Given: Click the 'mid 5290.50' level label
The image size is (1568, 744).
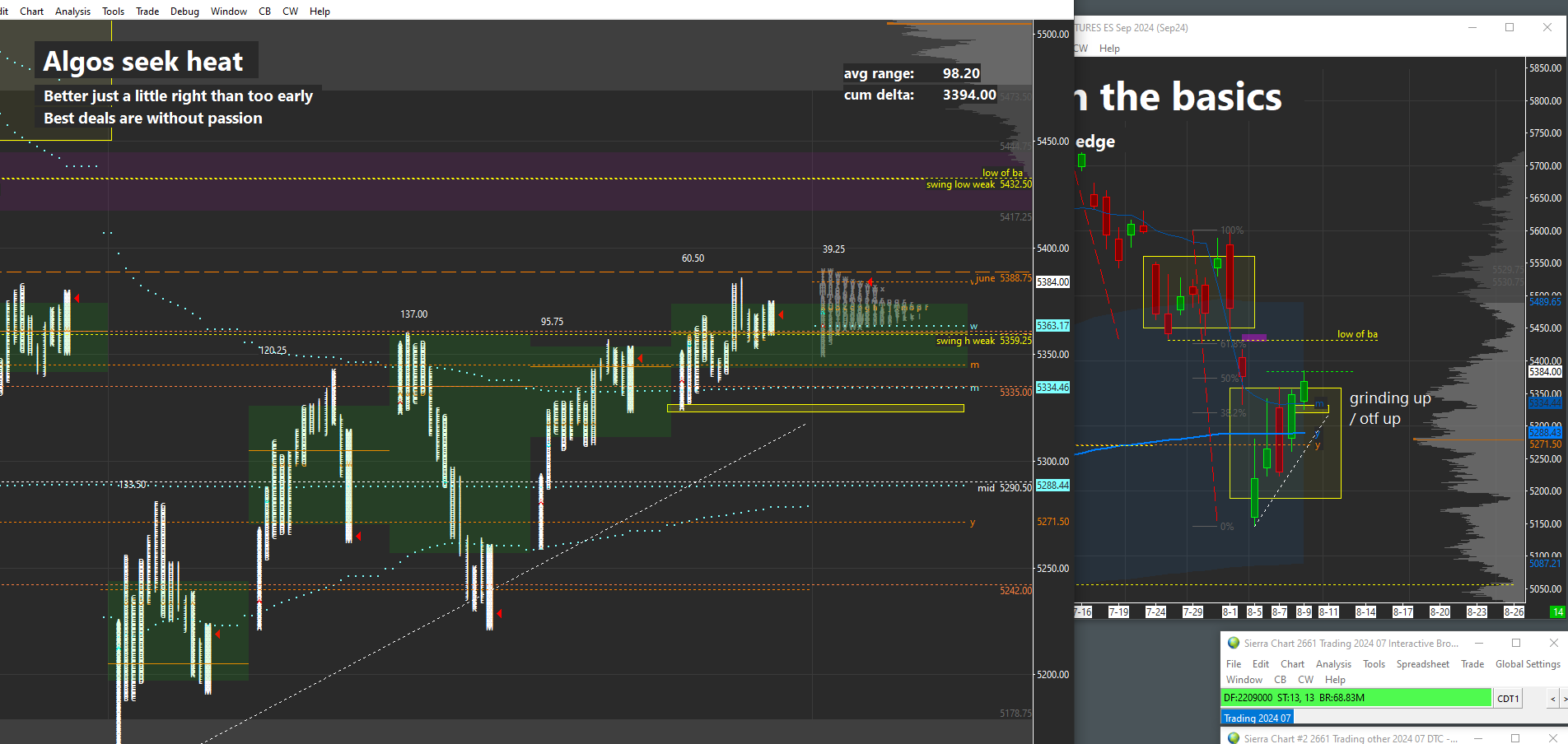Looking at the screenshot, I should (x=1004, y=488).
